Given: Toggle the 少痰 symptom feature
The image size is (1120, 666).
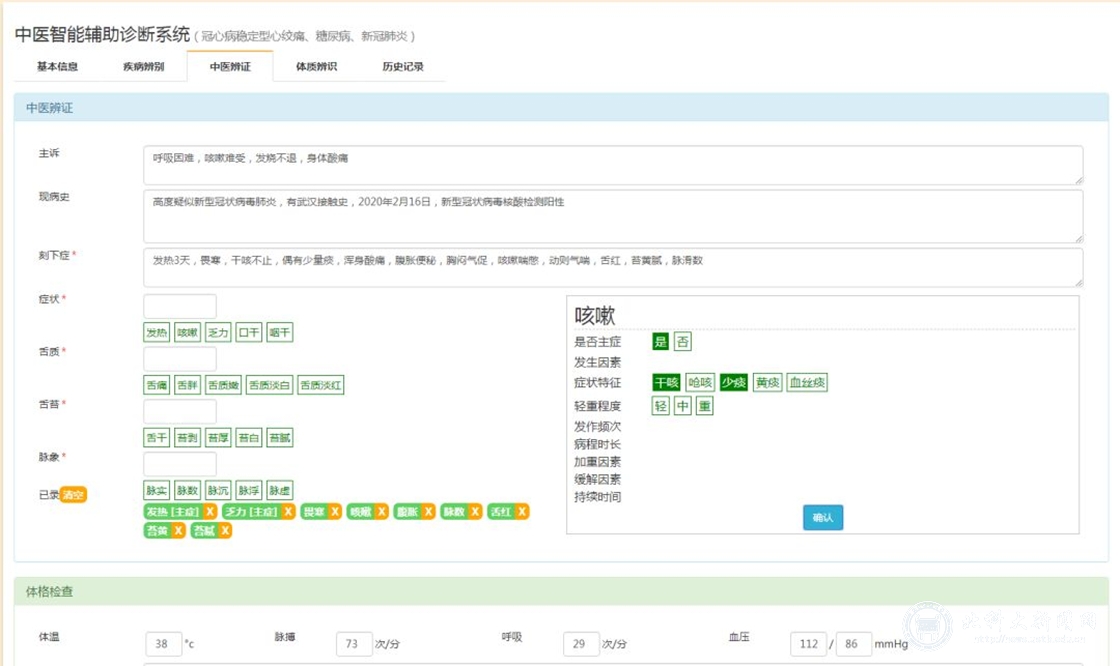Looking at the screenshot, I should [x=734, y=382].
